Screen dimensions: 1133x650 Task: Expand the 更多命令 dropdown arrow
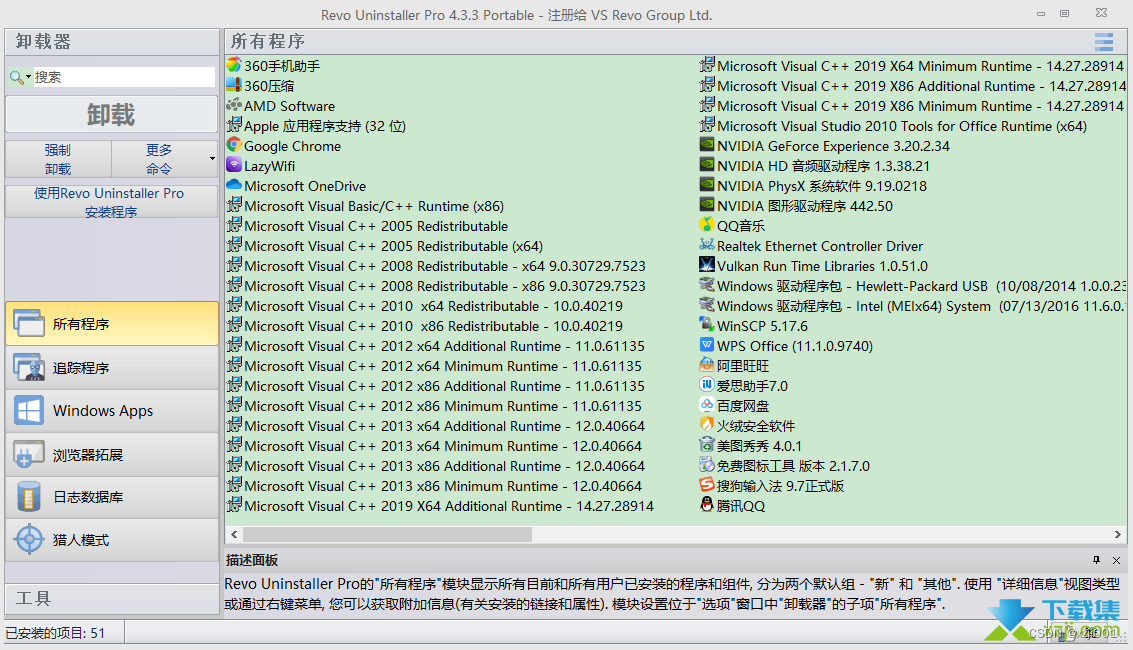pos(212,158)
